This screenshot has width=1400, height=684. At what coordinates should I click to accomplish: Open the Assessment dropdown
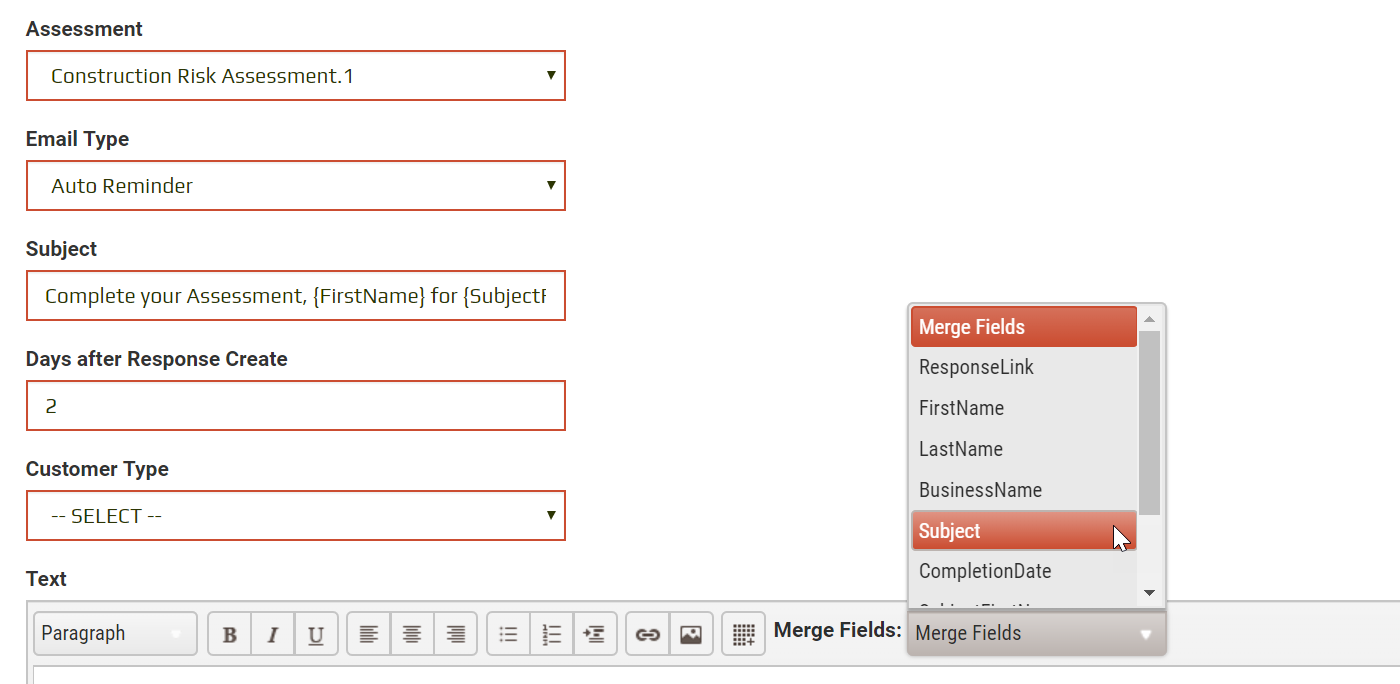tap(296, 76)
